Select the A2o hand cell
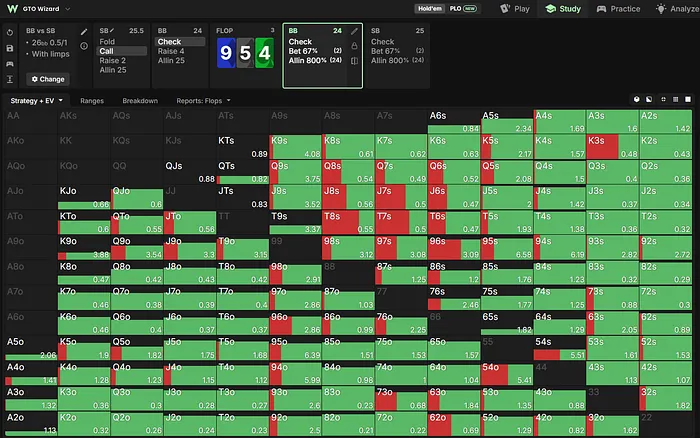Image resolution: width=700 pixels, height=438 pixels. pos(31,424)
